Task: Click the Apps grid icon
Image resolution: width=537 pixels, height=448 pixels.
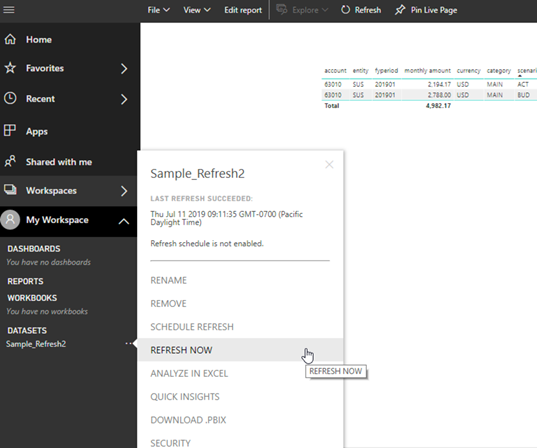Action: pos(10,130)
